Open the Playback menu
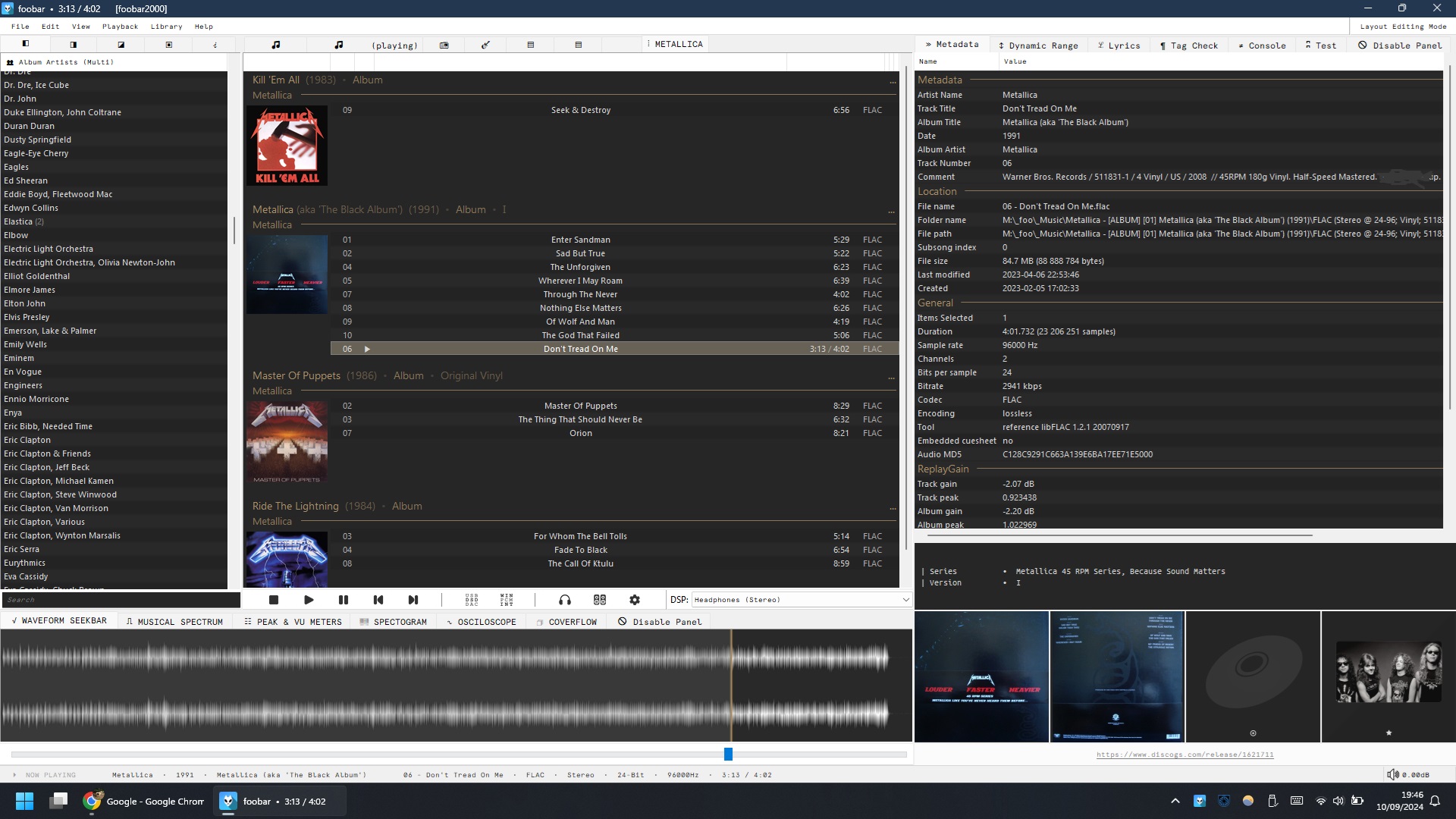This screenshot has height=819, width=1456. click(120, 27)
